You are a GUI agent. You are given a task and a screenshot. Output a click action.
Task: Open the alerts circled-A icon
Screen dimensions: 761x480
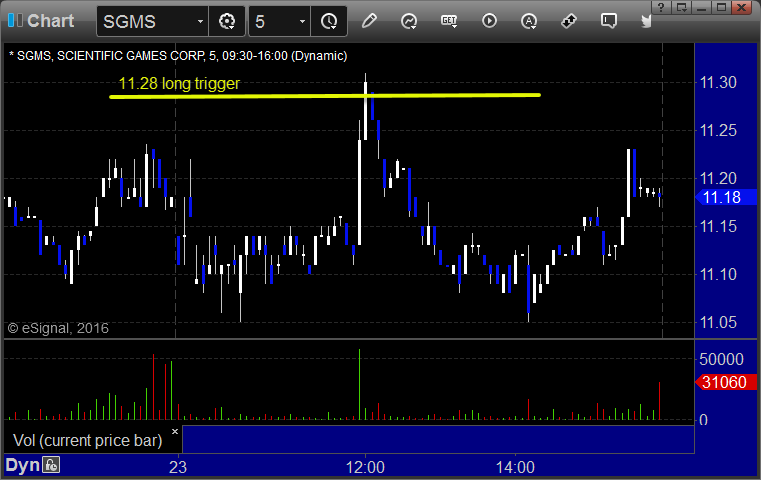529,21
